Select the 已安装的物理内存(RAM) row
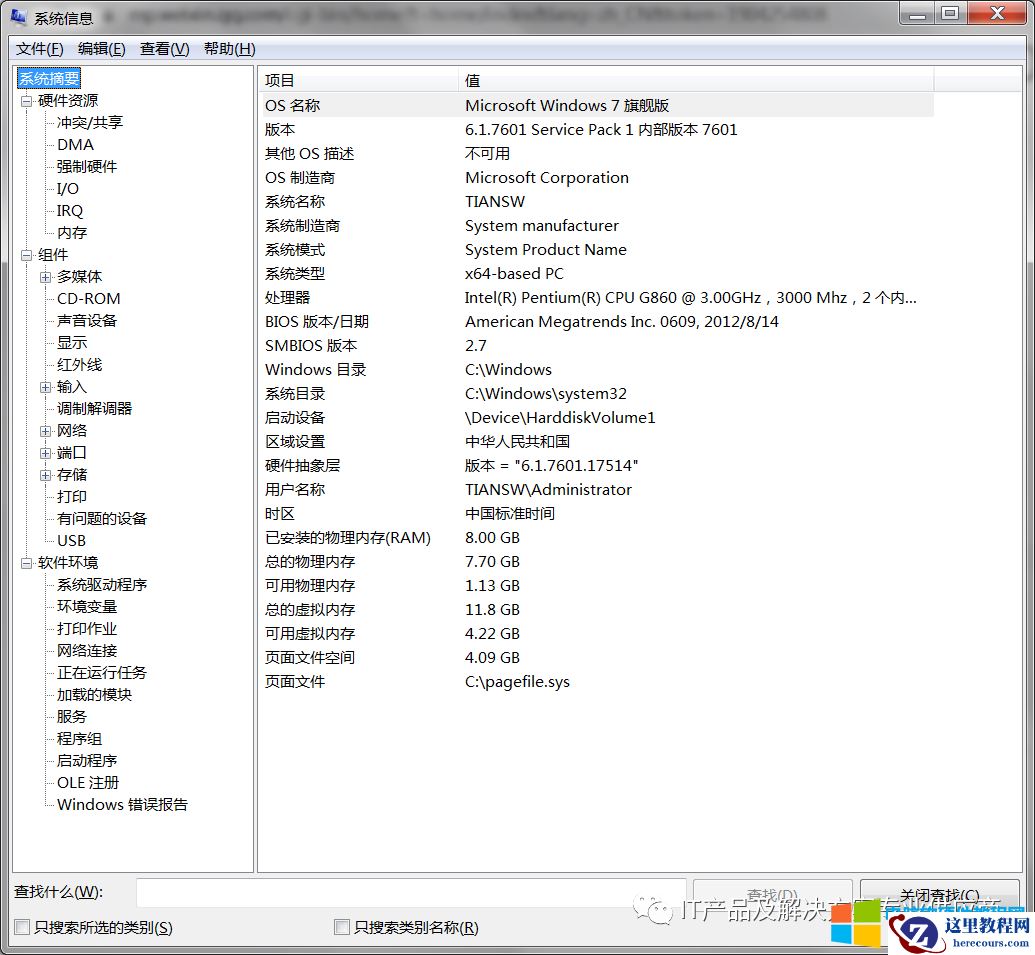The height and width of the screenshot is (955, 1035). click(597, 538)
